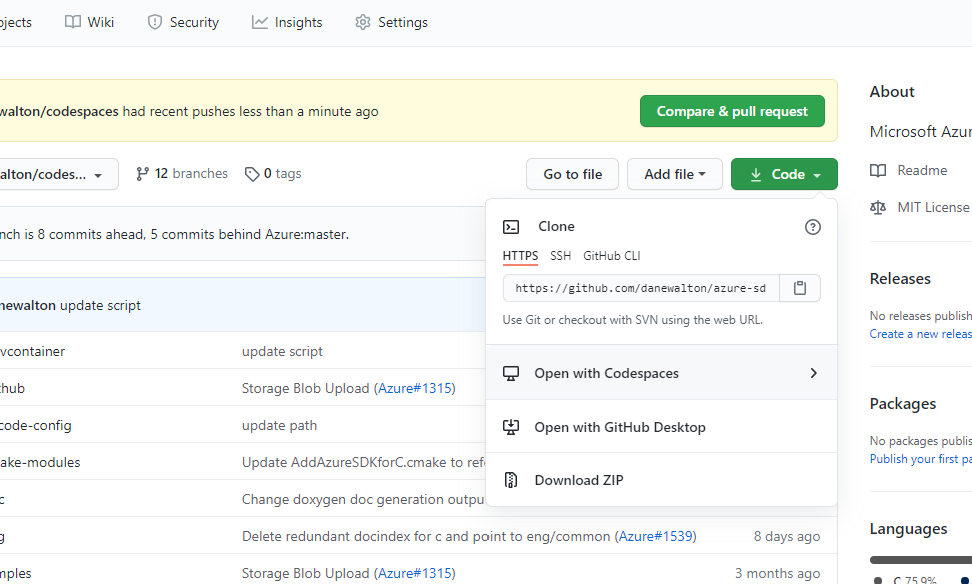Click the clone help question mark icon
Image resolution: width=972 pixels, height=584 pixels.
pos(812,227)
